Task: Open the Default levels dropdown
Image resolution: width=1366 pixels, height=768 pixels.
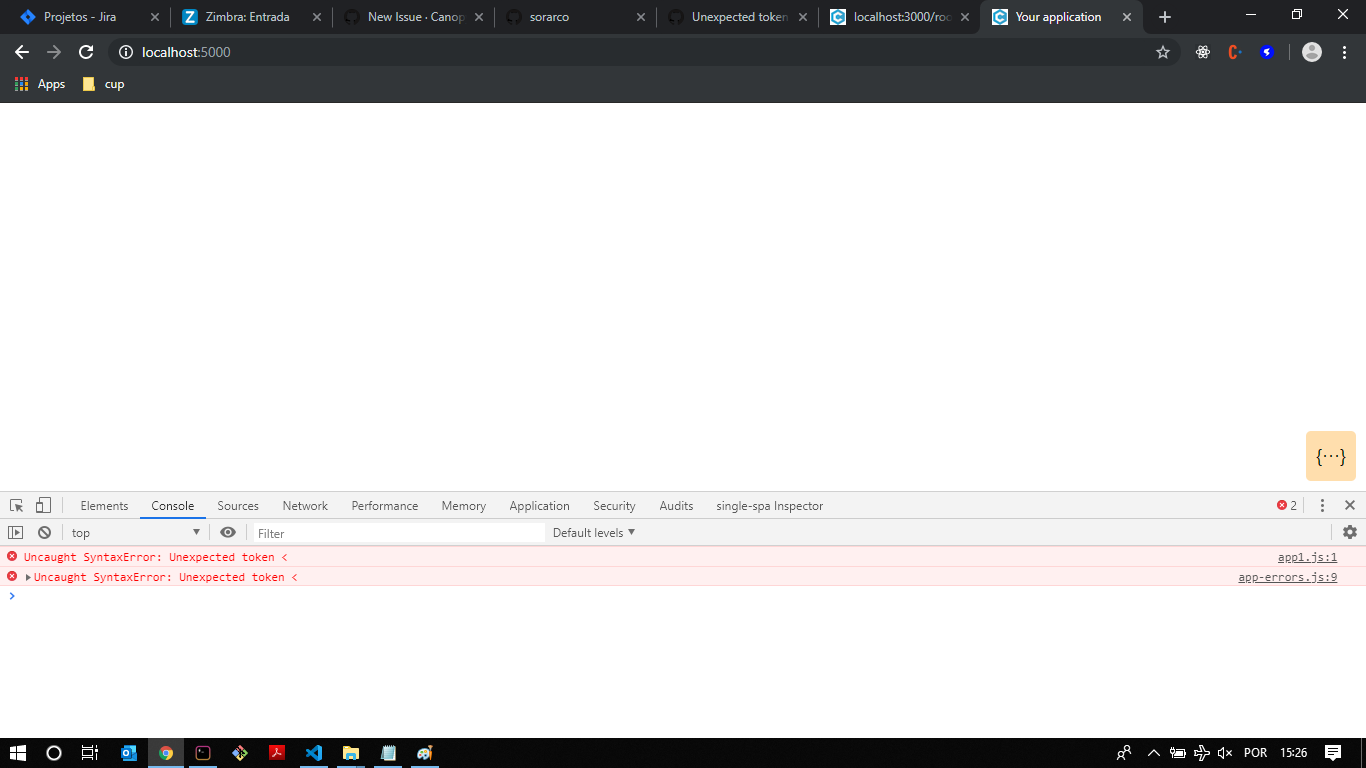Action: pyautogui.click(x=593, y=532)
